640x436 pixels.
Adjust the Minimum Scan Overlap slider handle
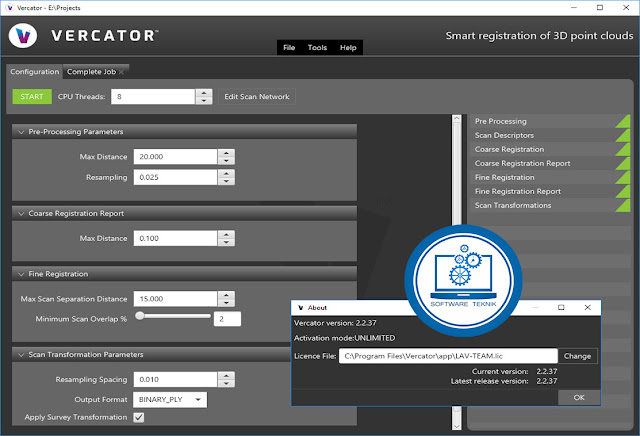[x=140, y=316]
